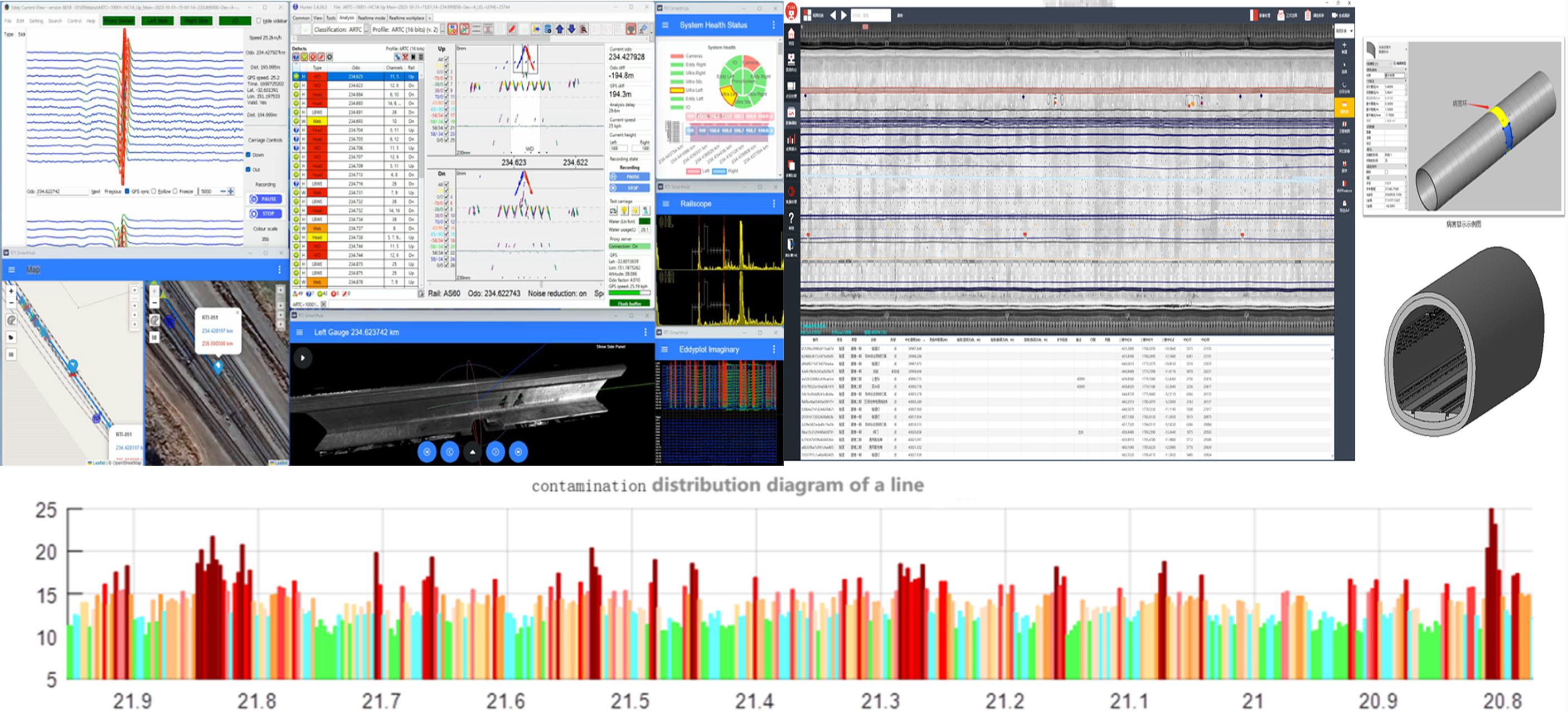1568x713 pixels.
Task: Open the System Health Status hamburger menu
Action: pyautogui.click(x=666, y=25)
